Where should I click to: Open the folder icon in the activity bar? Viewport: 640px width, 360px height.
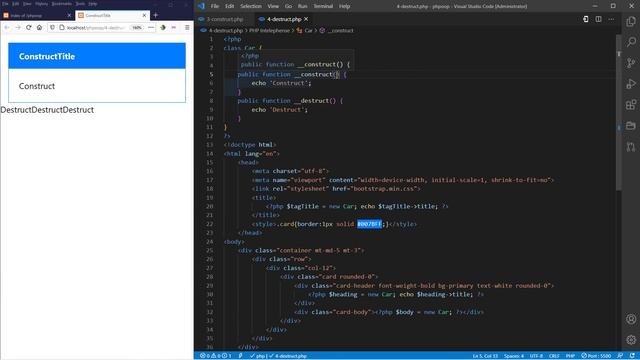631,126
